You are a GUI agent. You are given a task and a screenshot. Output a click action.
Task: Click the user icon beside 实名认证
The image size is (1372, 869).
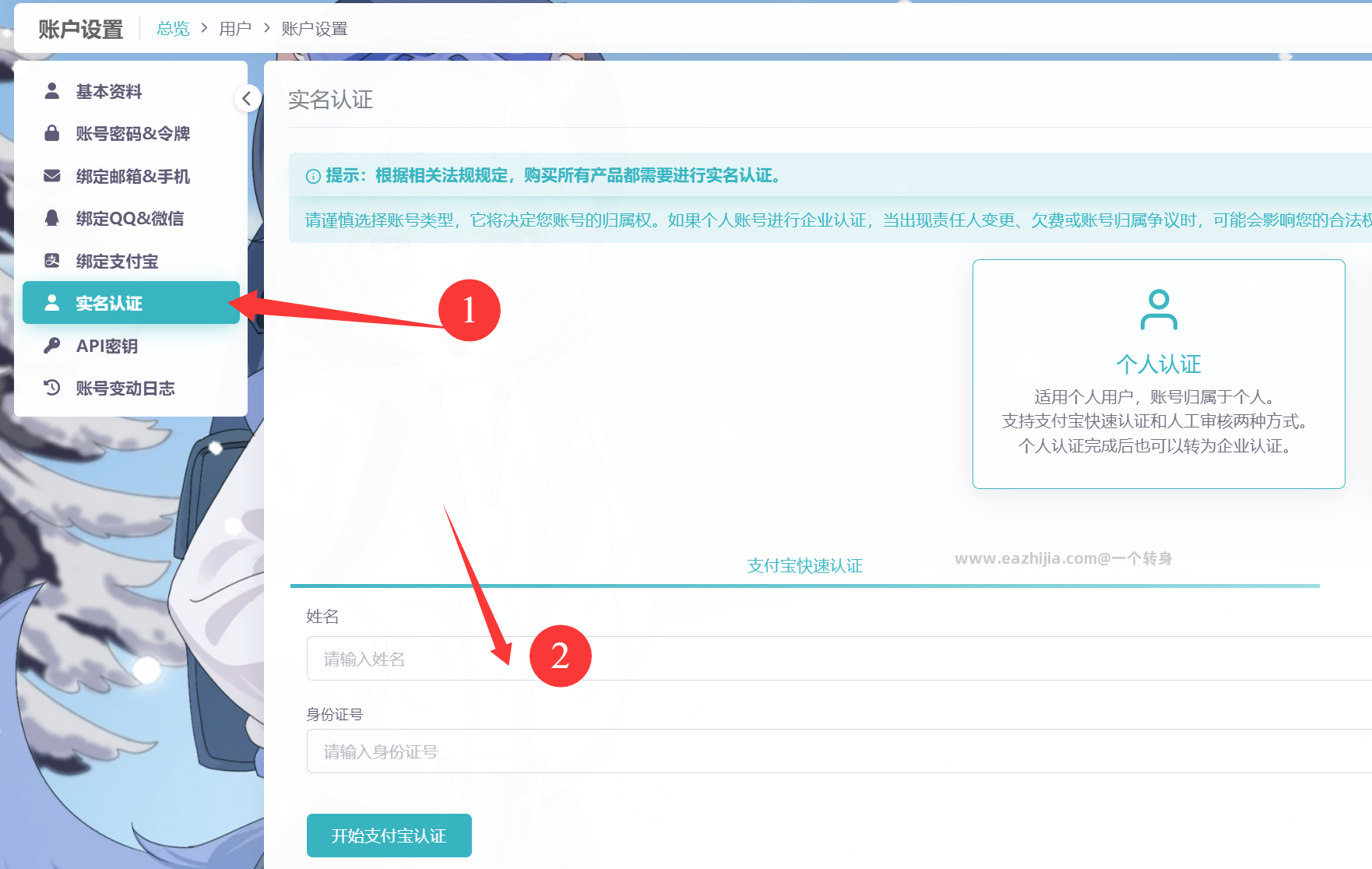tap(52, 303)
